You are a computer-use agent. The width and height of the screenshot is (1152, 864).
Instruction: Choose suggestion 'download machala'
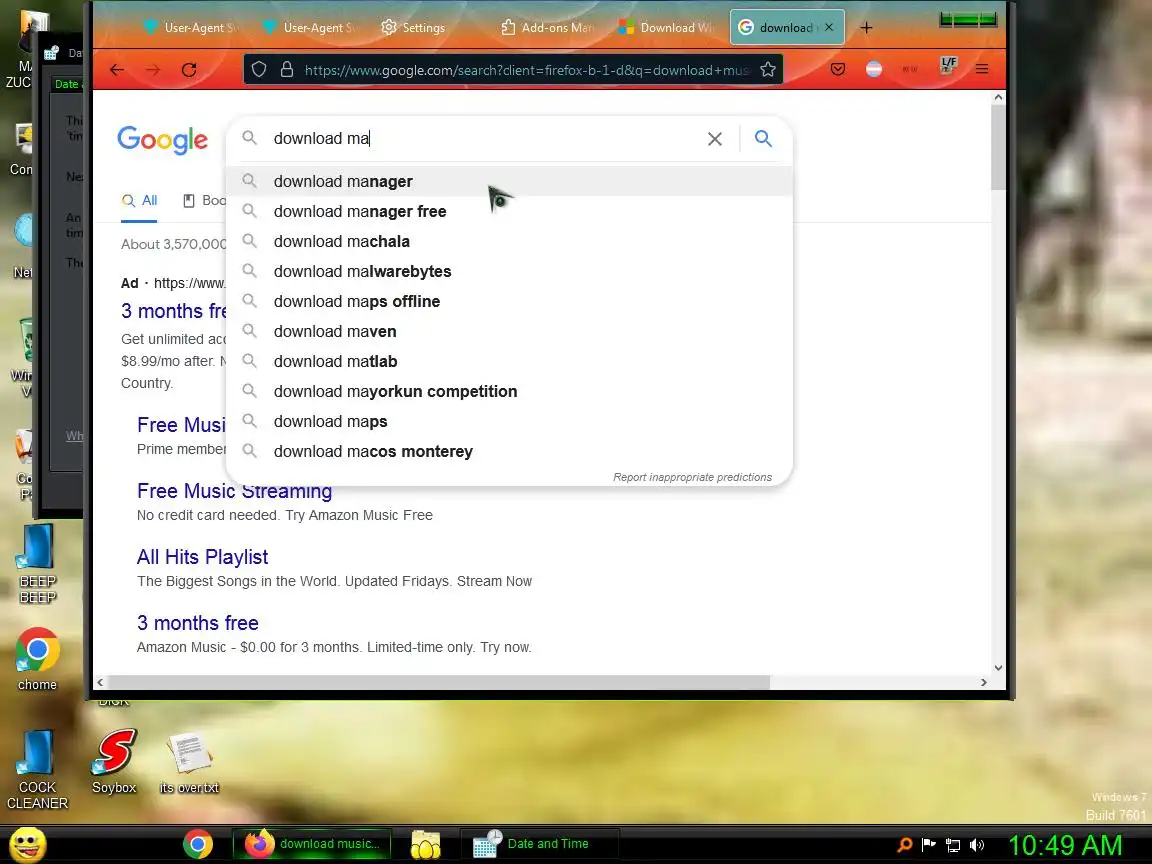(510, 242)
